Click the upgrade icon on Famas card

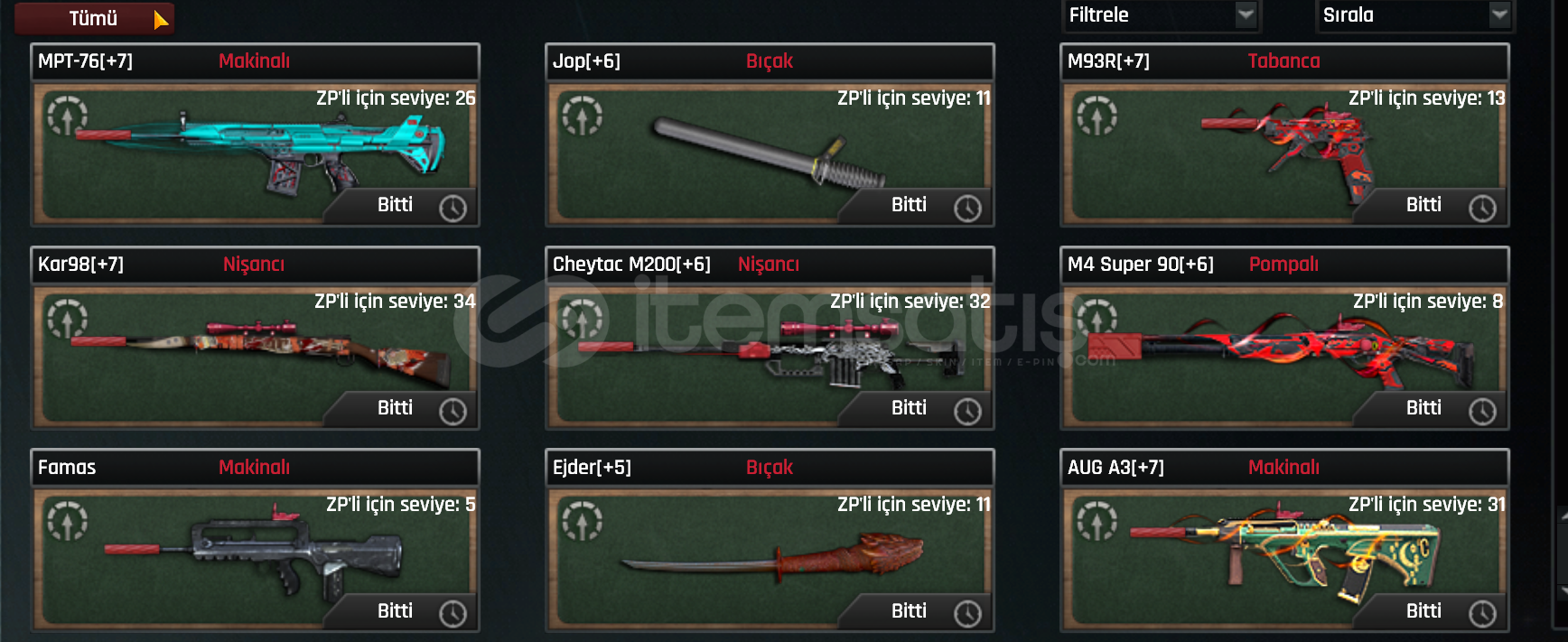tap(67, 521)
